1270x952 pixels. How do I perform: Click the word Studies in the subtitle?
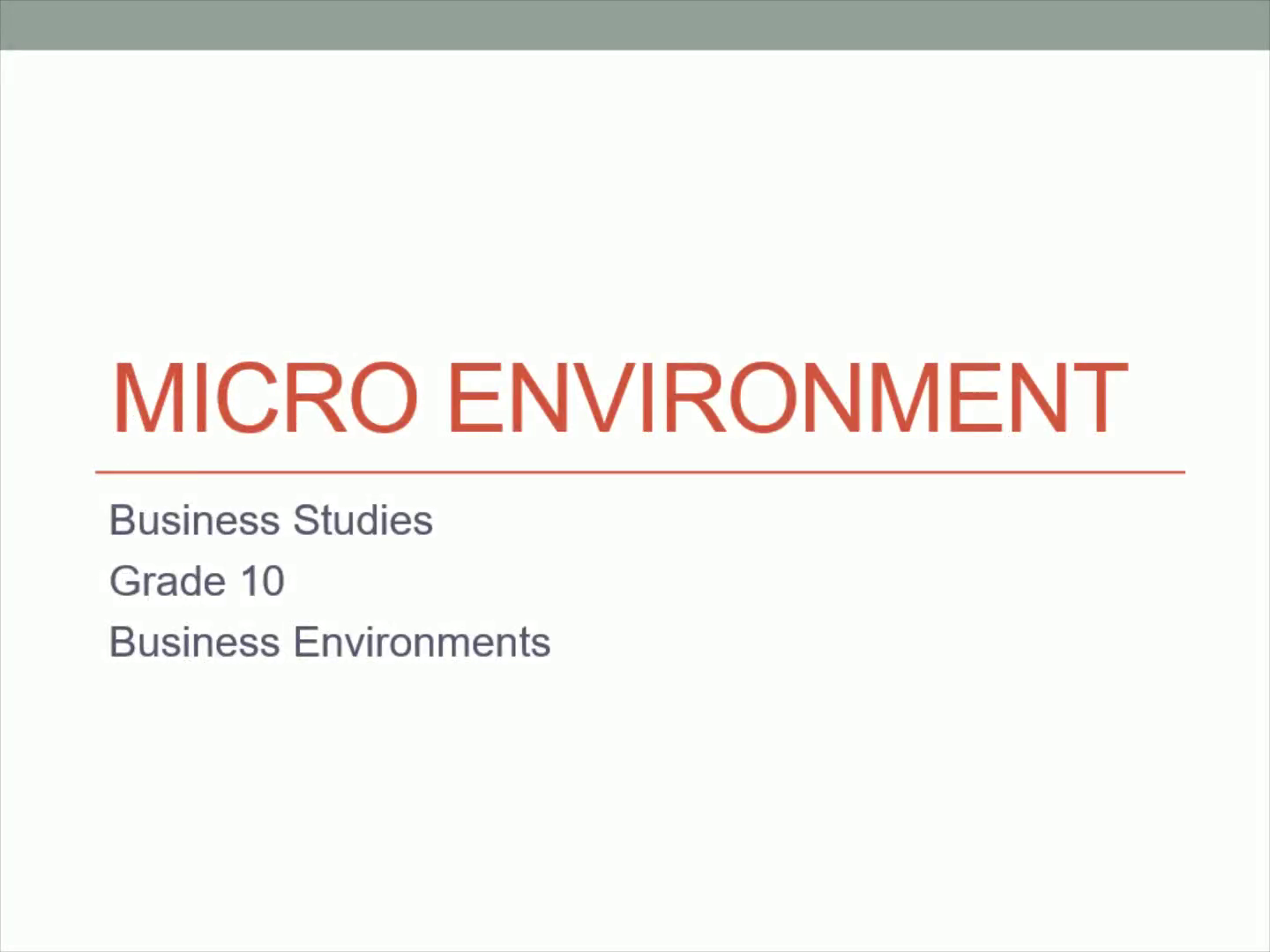point(362,520)
